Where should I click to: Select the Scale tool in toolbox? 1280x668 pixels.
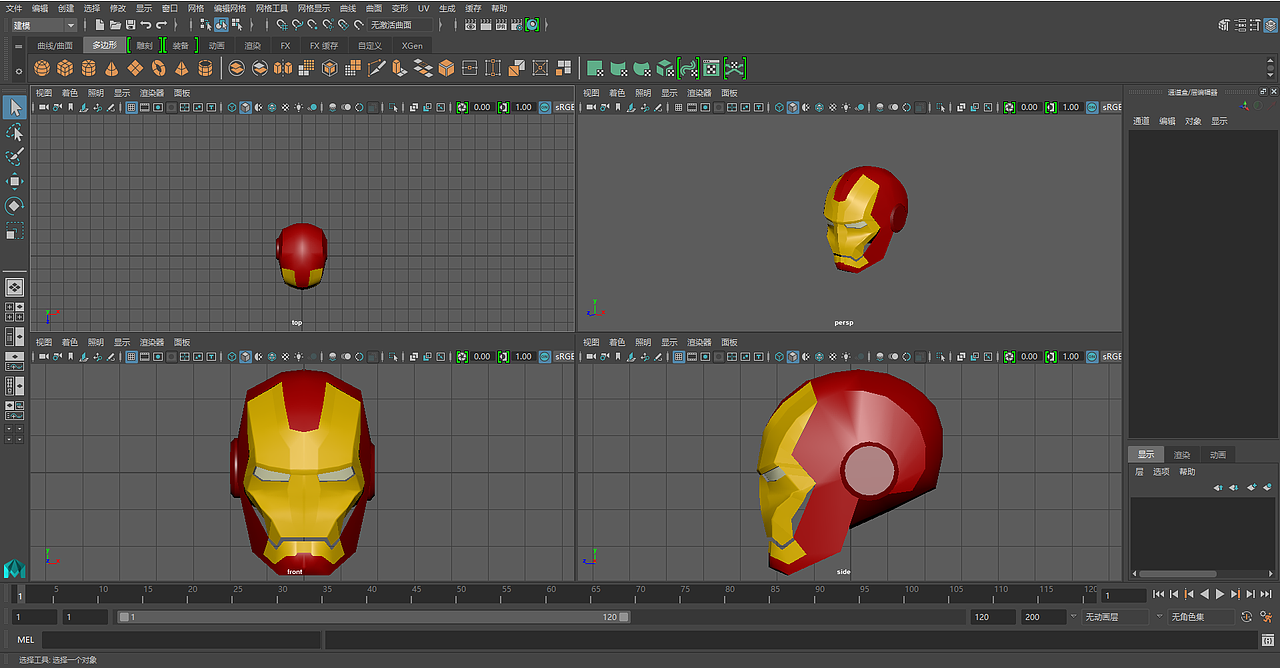coord(15,231)
